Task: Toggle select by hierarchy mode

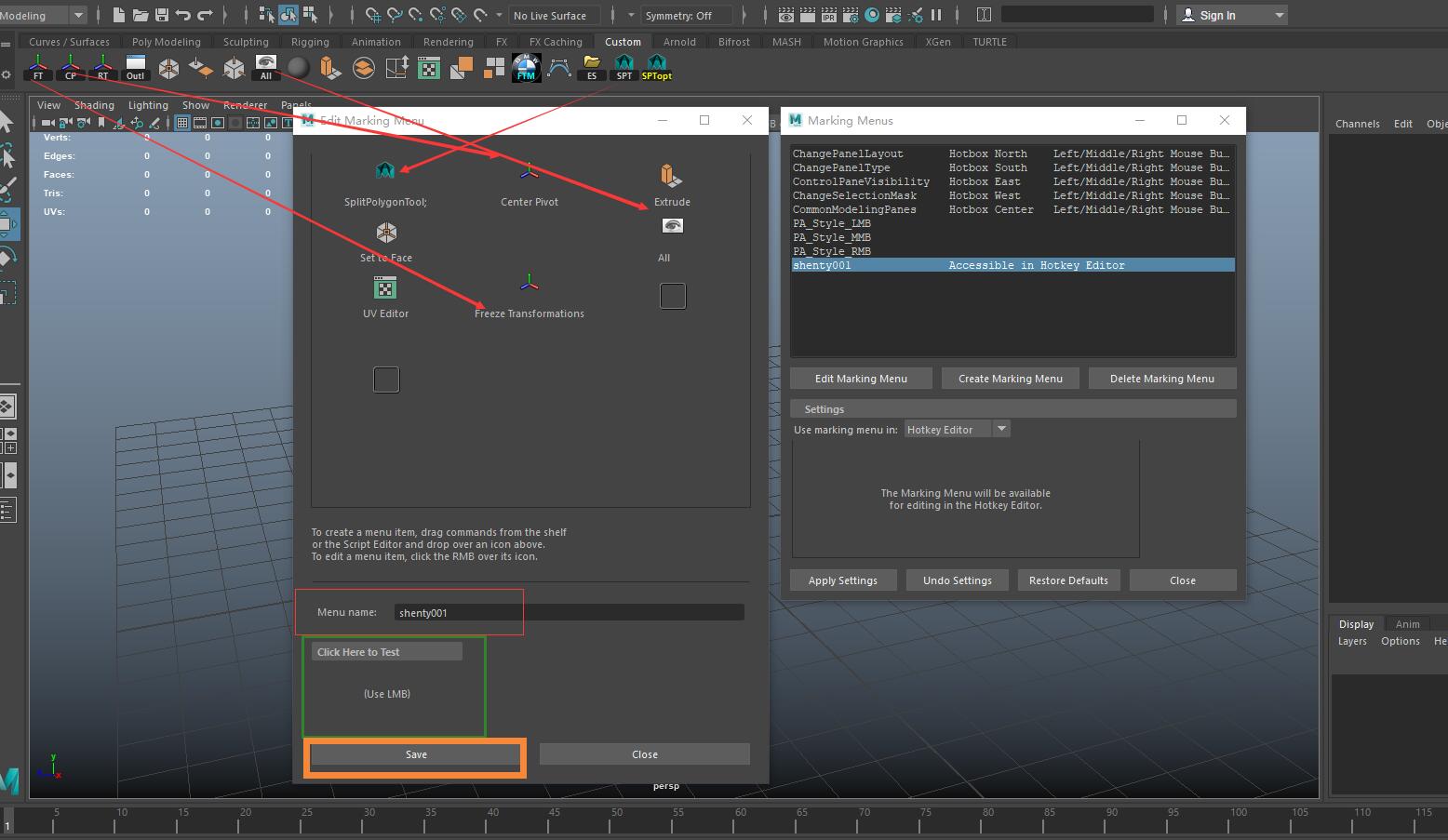Action: pyautogui.click(x=267, y=15)
